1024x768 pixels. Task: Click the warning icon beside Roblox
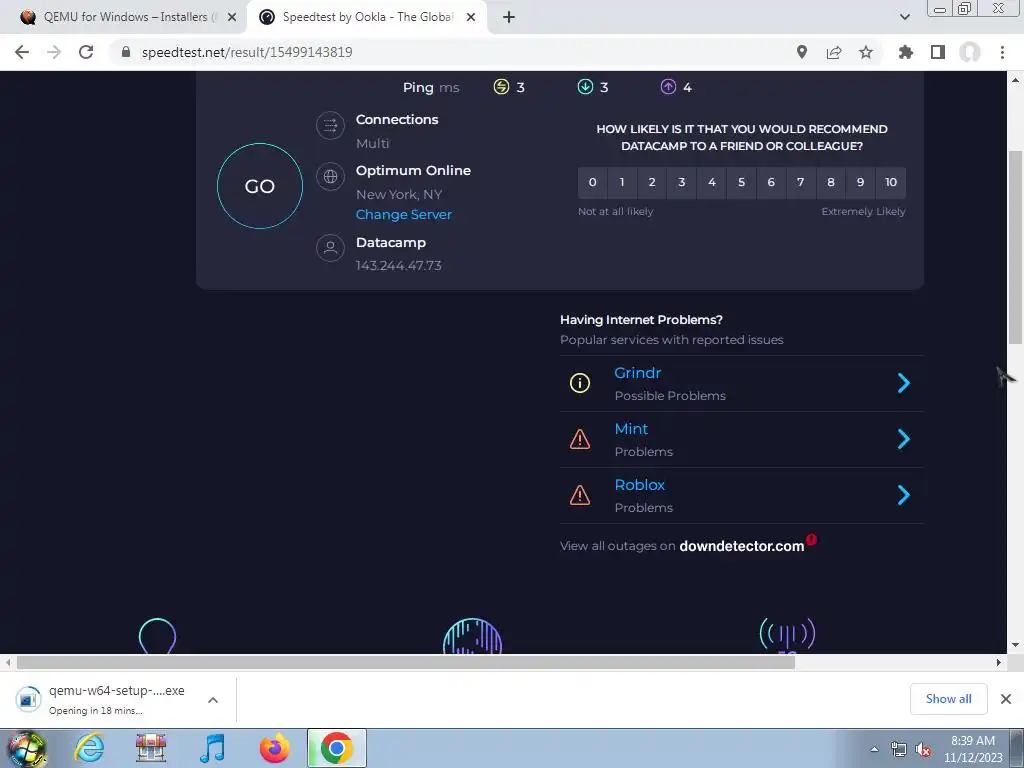(x=580, y=496)
